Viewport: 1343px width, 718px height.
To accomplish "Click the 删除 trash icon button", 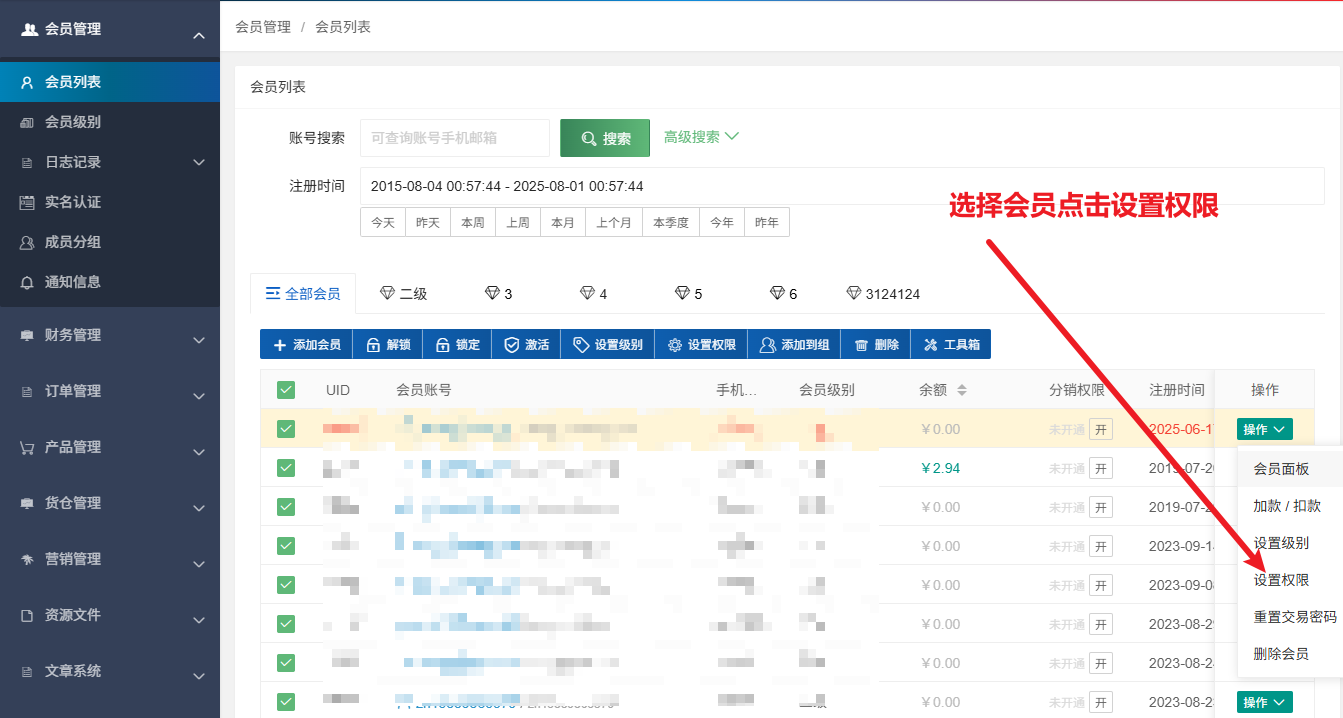I will (x=861, y=345).
